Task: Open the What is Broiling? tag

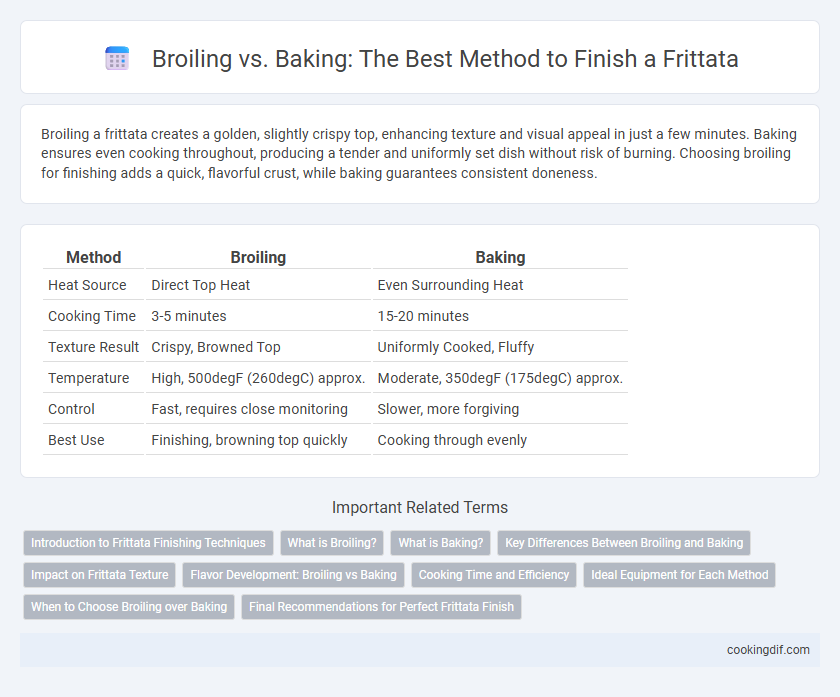Action: [332, 543]
